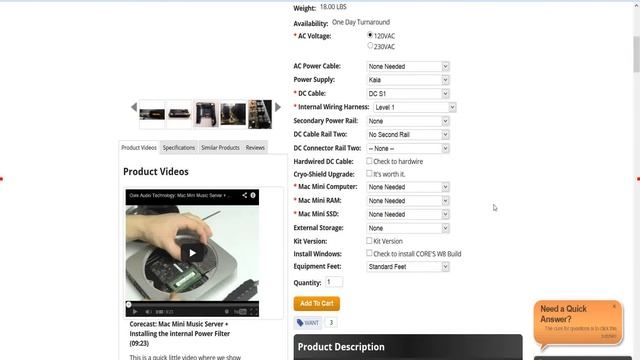Open video settings gear icon
This screenshot has width=640, height=360.
tap(227, 311)
